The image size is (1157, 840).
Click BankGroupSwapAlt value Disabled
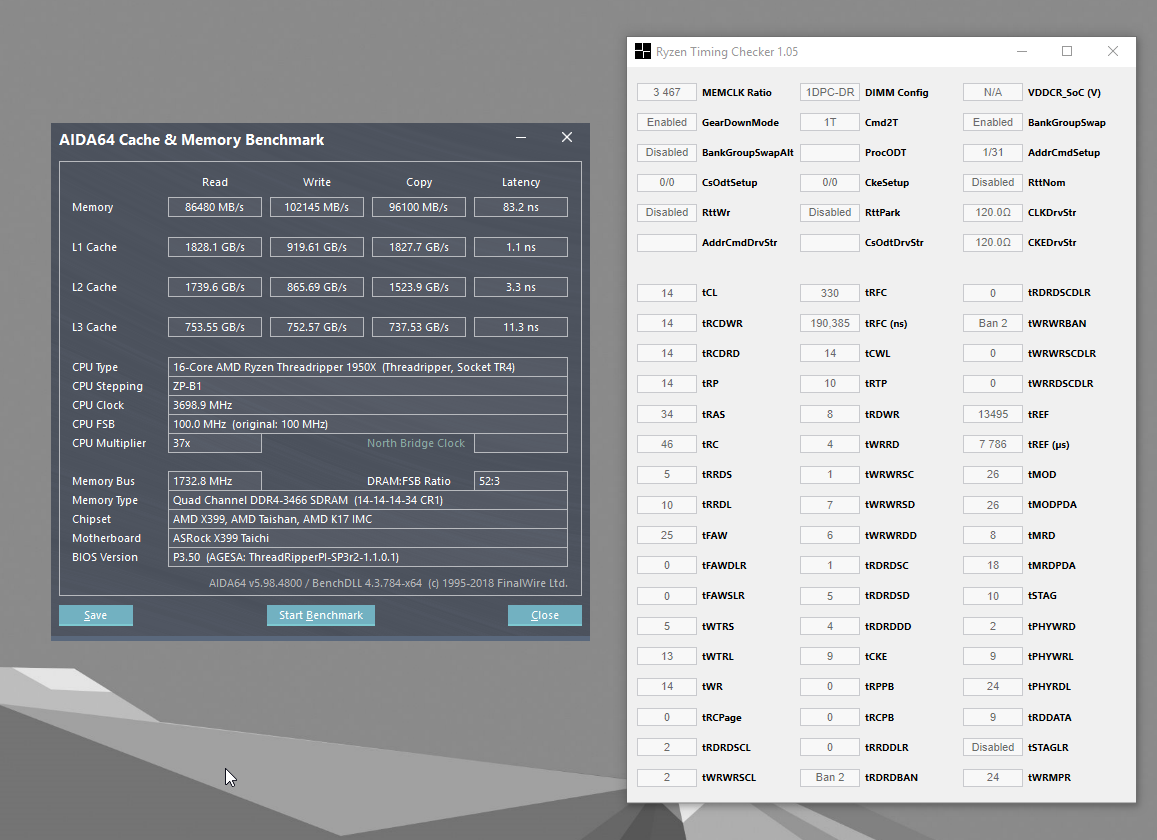coord(667,152)
